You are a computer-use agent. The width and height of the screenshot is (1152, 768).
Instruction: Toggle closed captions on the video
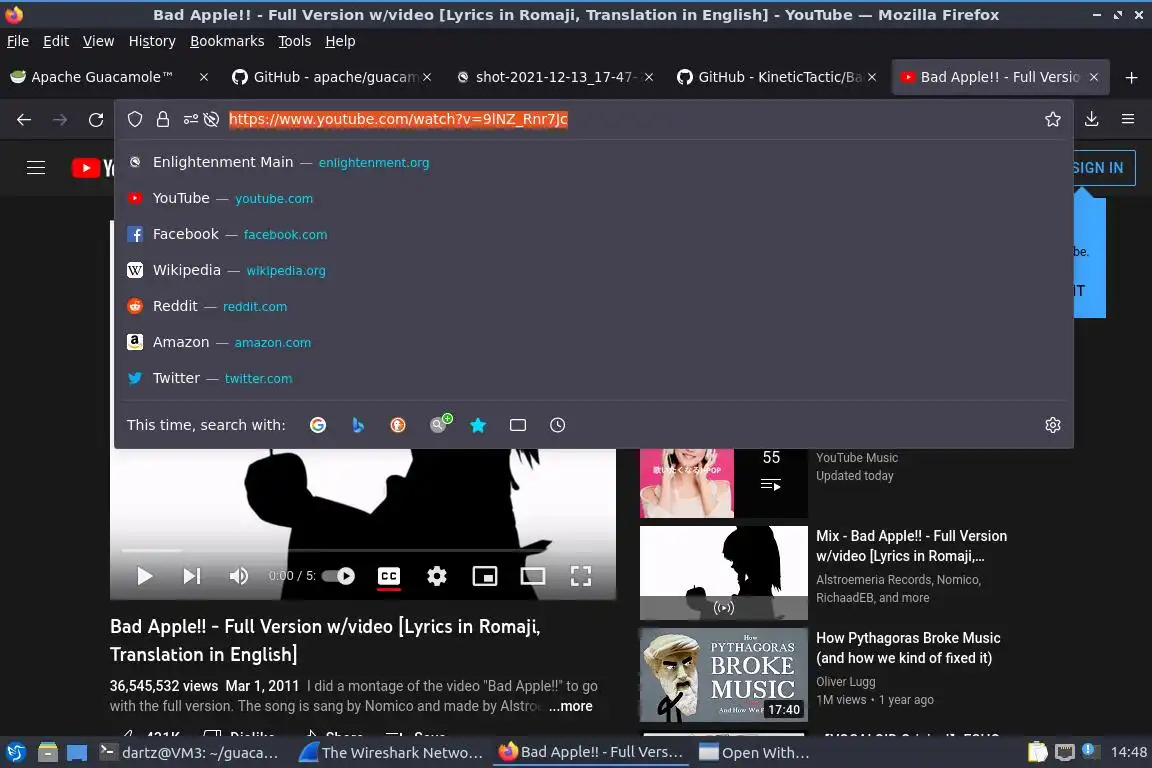click(x=389, y=576)
